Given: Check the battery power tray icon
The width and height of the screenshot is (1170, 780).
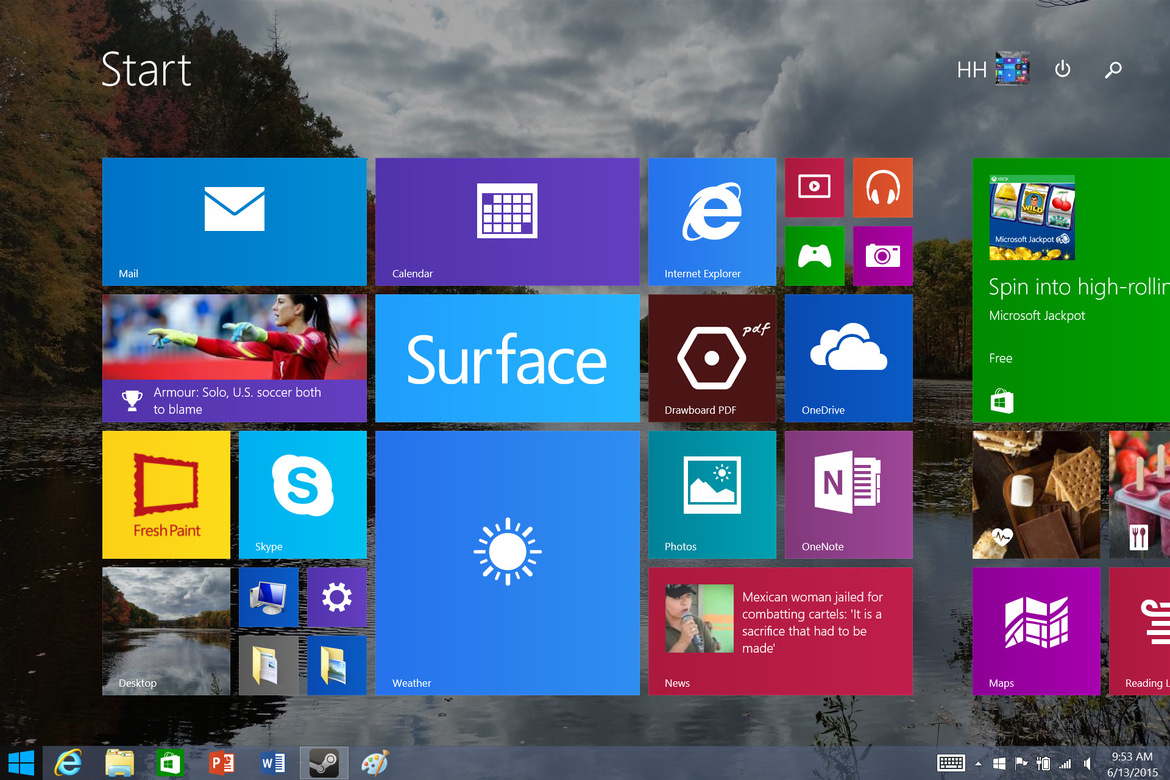Looking at the screenshot, I should point(1043,764).
